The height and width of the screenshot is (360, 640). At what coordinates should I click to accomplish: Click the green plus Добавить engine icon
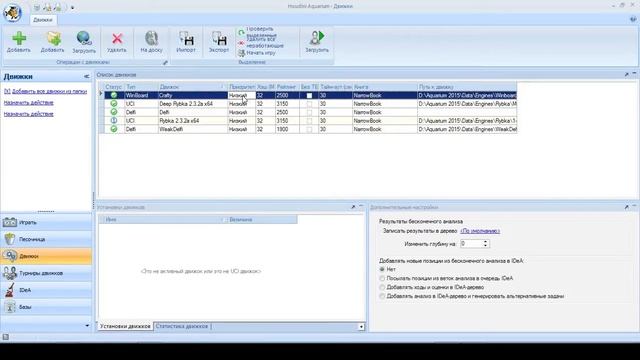click(x=19, y=38)
